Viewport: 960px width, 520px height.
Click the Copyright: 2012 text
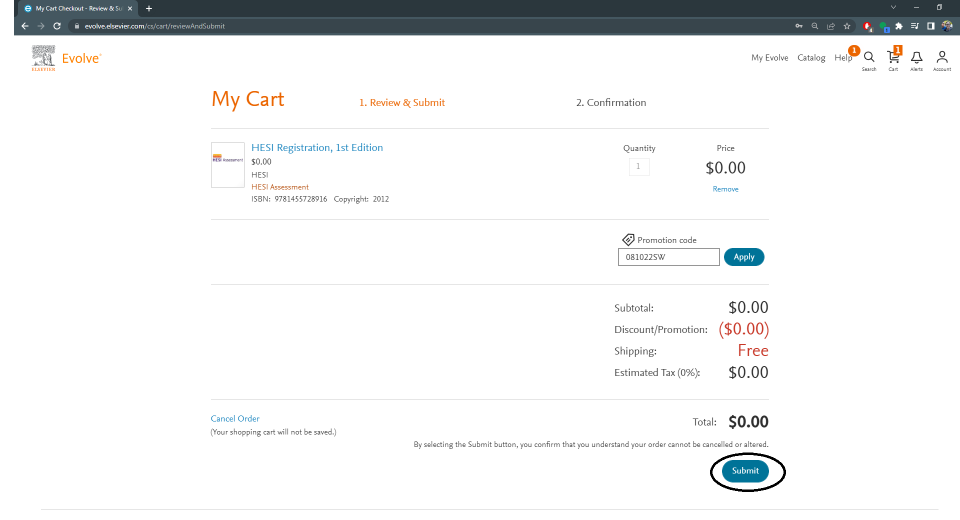361,199
